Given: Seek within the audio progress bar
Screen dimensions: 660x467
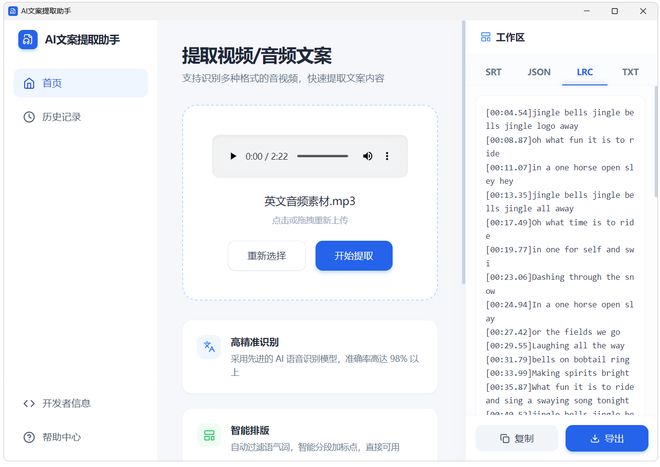Looking at the screenshot, I should (322, 156).
